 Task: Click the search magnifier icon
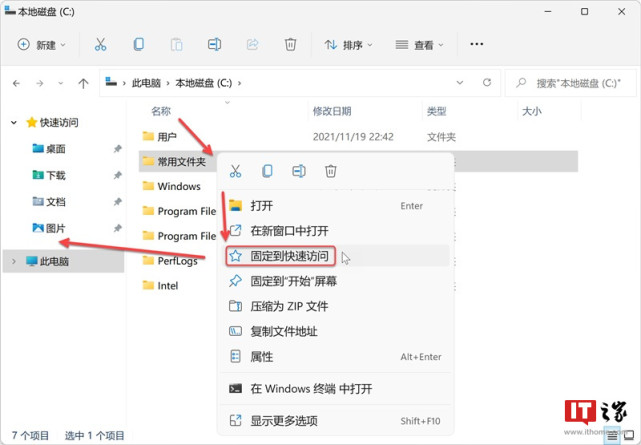coord(521,83)
